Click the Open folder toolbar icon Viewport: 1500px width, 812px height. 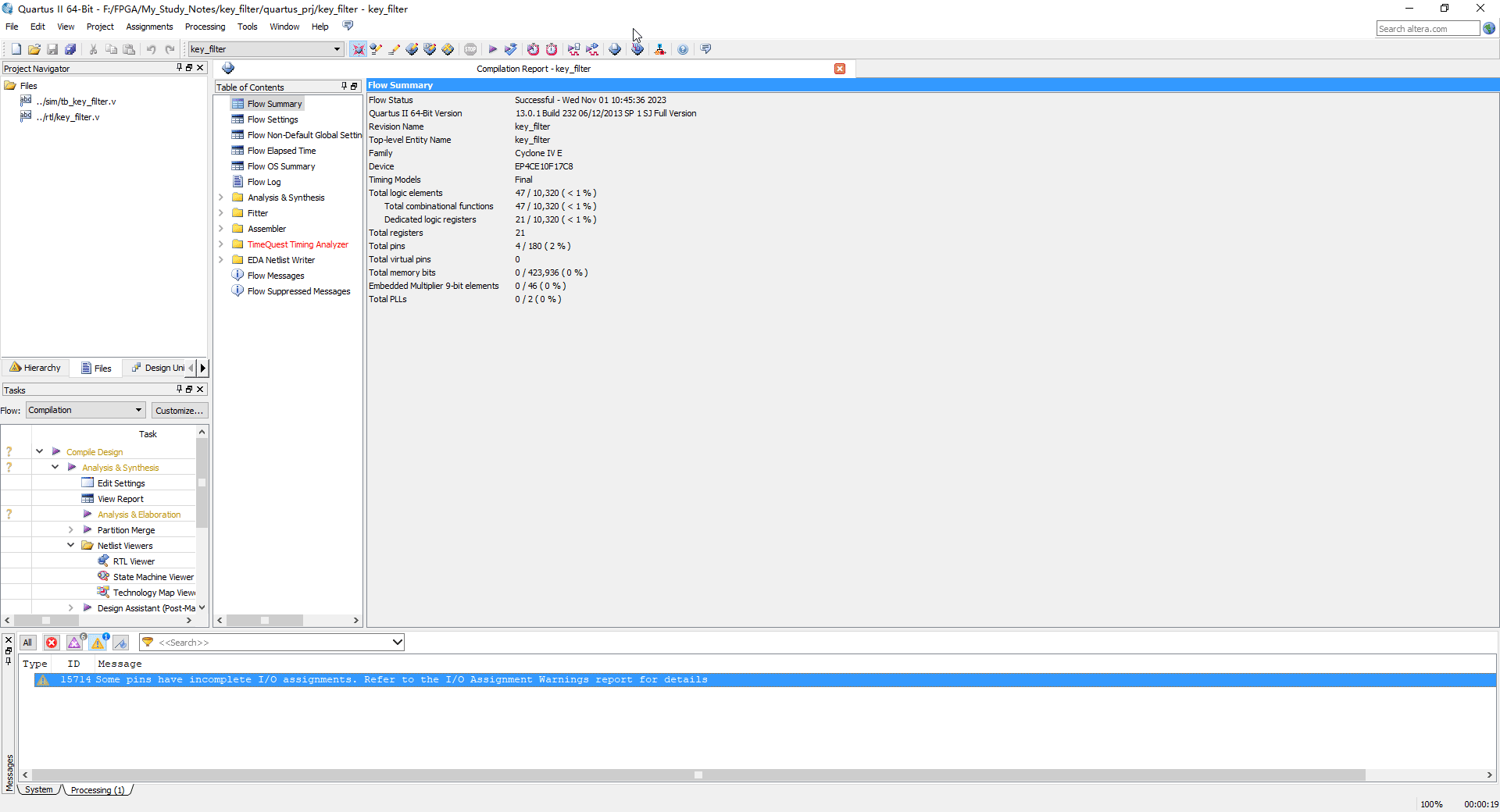click(x=34, y=49)
